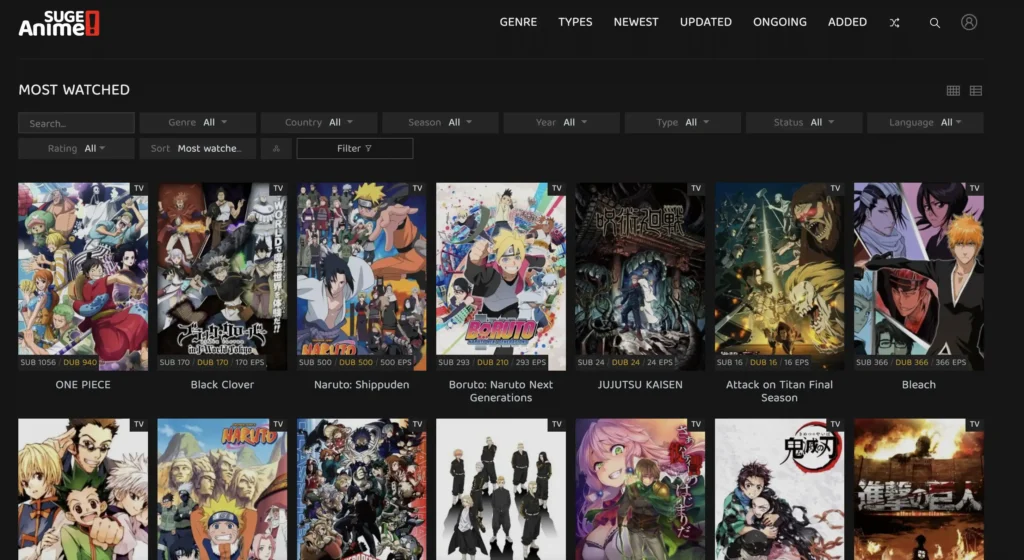The image size is (1024, 560).
Task: Click the random shuffle icon
Action: (894, 23)
